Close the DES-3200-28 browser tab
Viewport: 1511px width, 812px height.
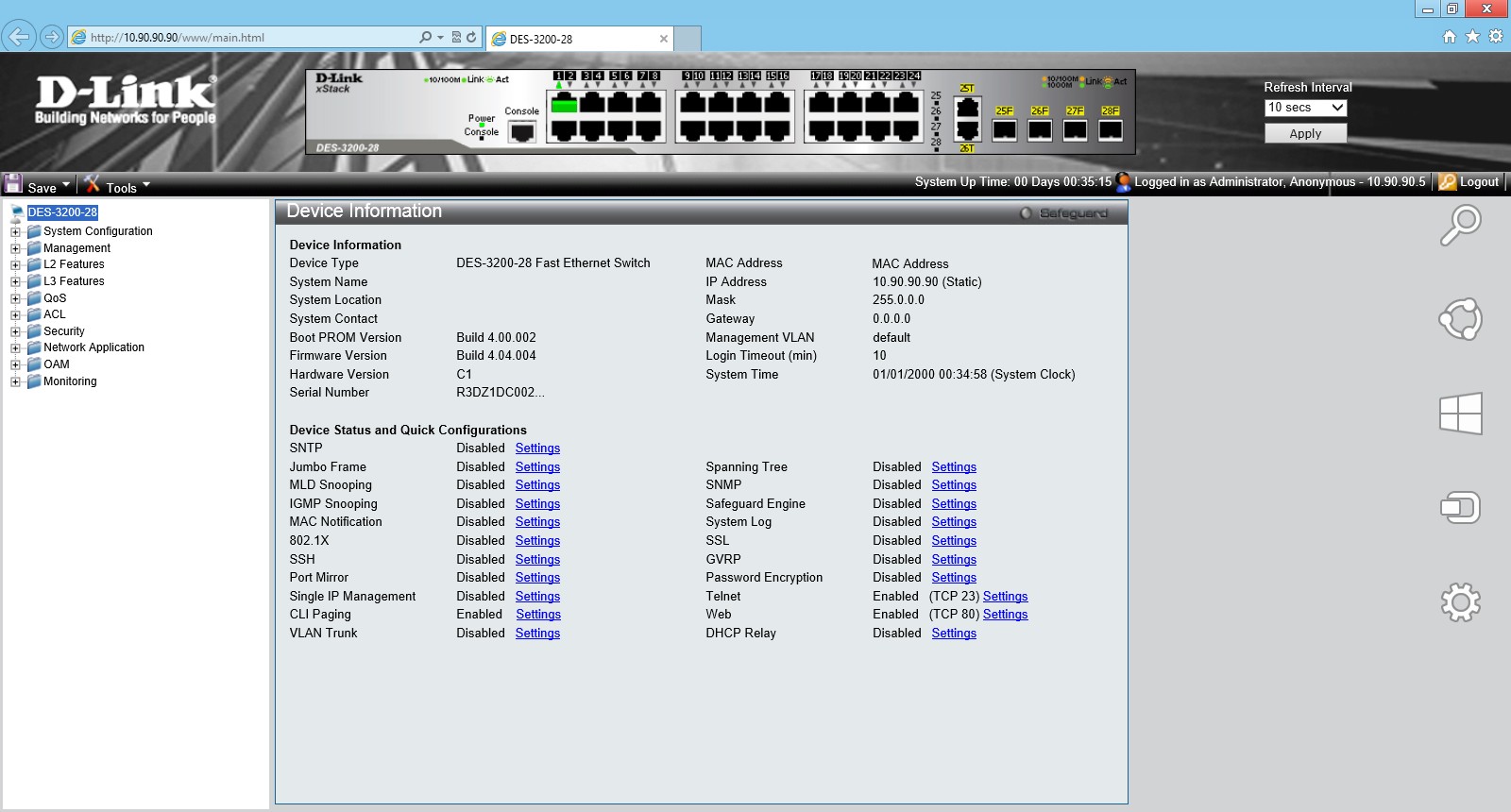[664, 39]
